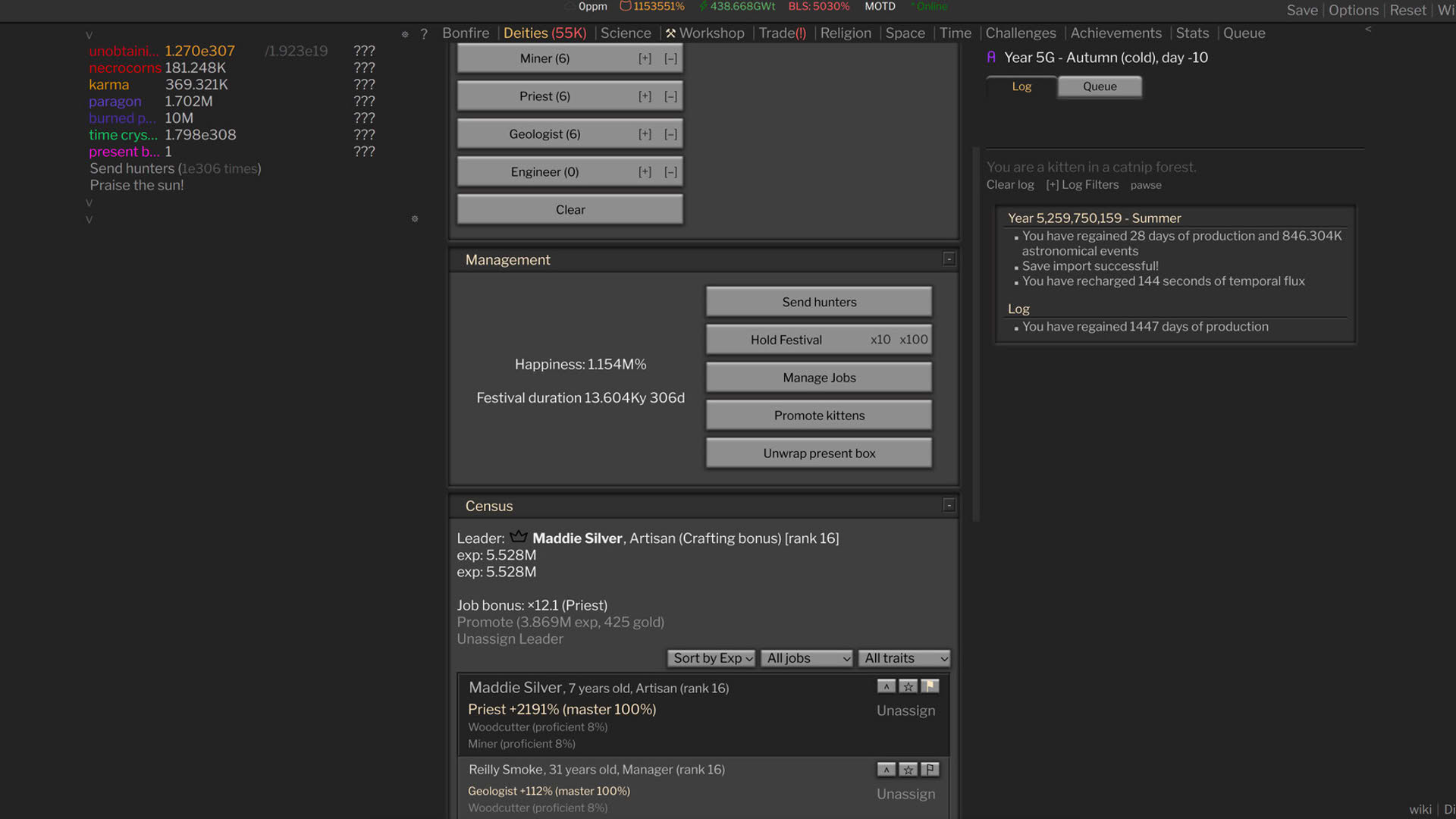Collapse the top resource table chevron
This screenshot has width=1456, height=819.
89,36
